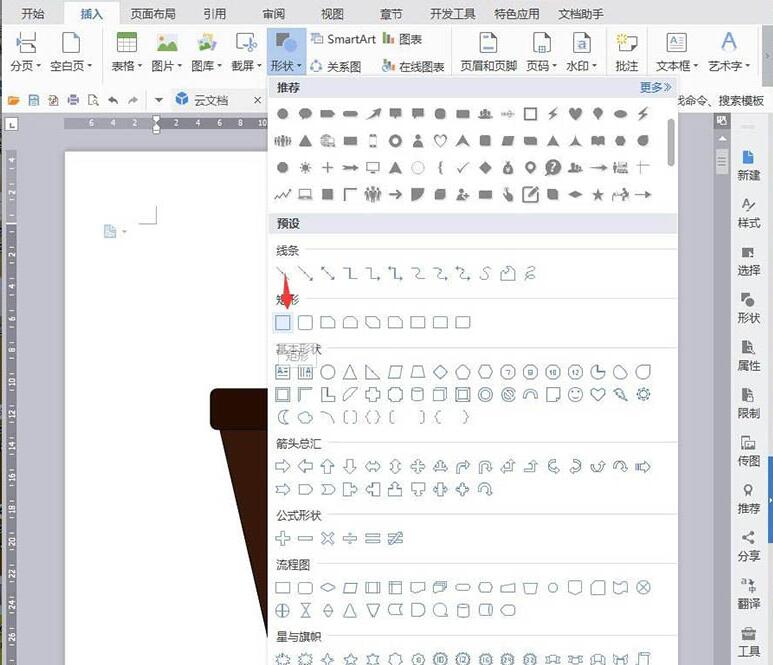Open the 属性 properties sidebar panel
This screenshot has height=665, width=773.
748,355
